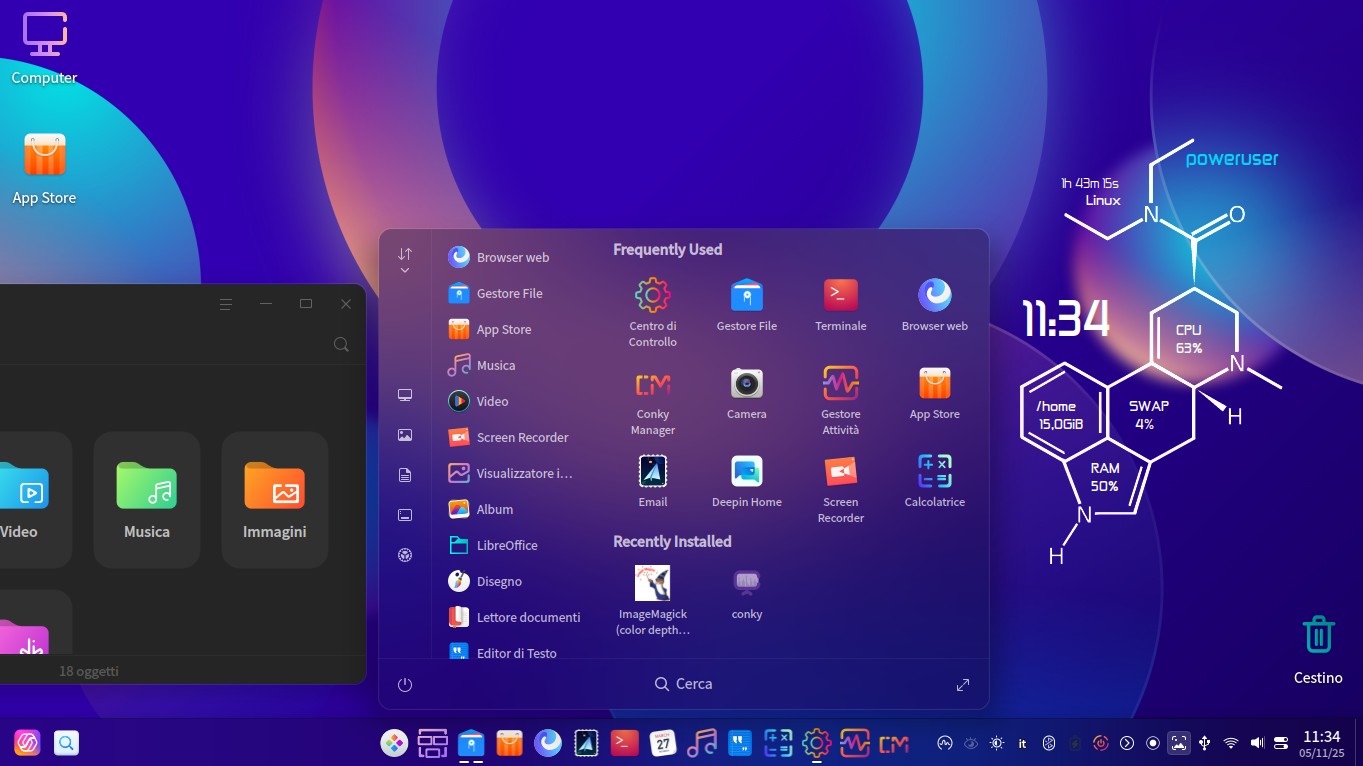
Task: Open the Music app in the taskbar
Action: pos(701,743)
